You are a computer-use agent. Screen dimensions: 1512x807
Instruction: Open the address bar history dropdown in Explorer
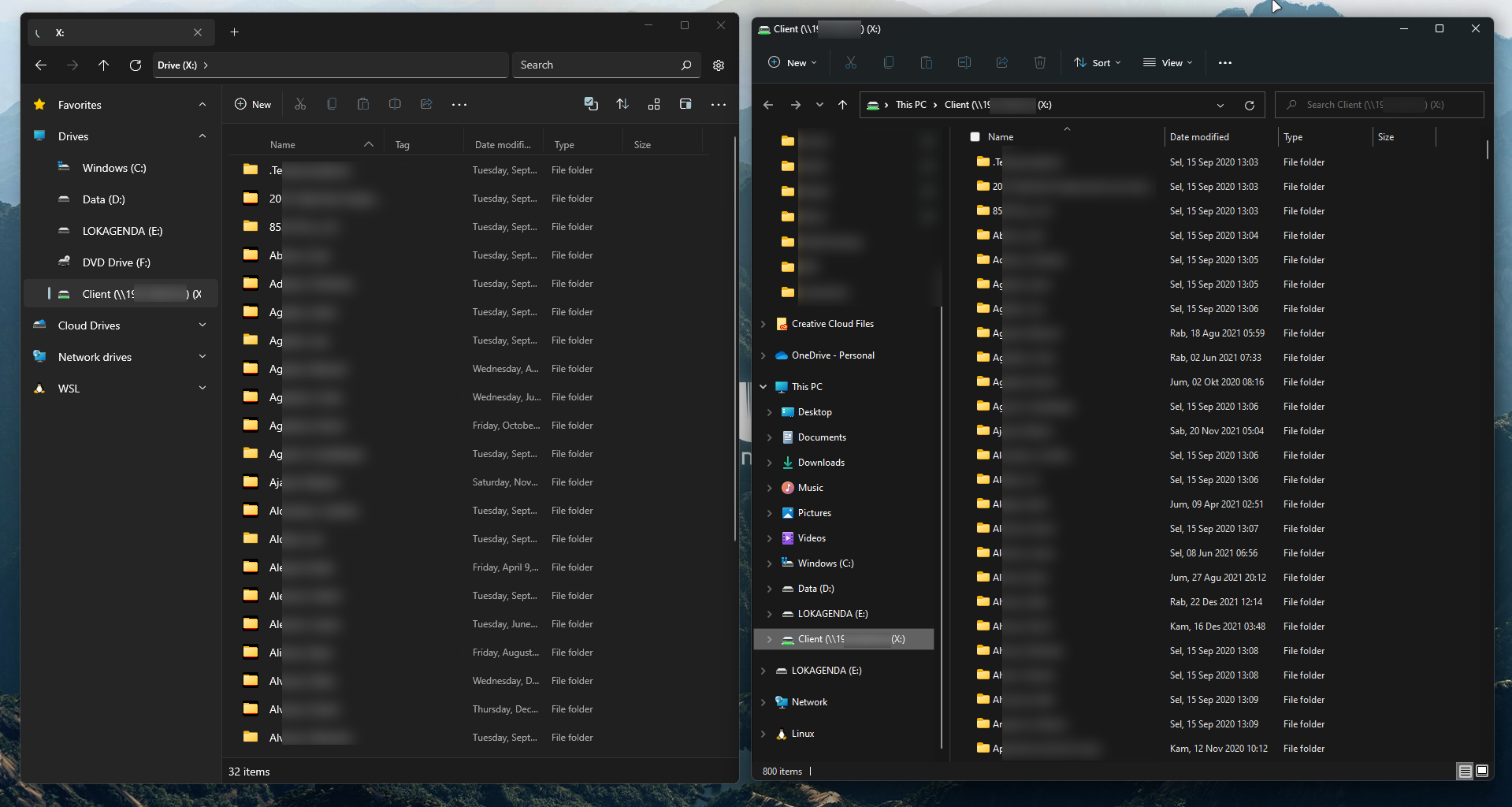1220,105
